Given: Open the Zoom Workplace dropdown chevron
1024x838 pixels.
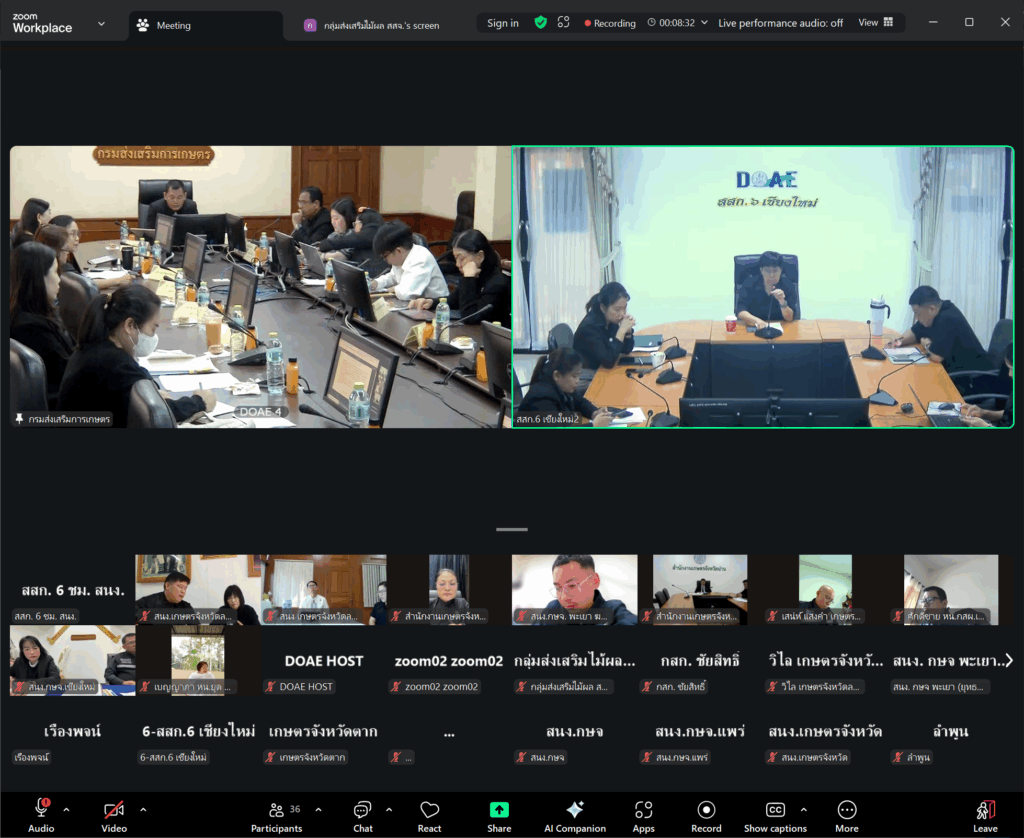Looking at the screenshot, I should pos(101,24).
